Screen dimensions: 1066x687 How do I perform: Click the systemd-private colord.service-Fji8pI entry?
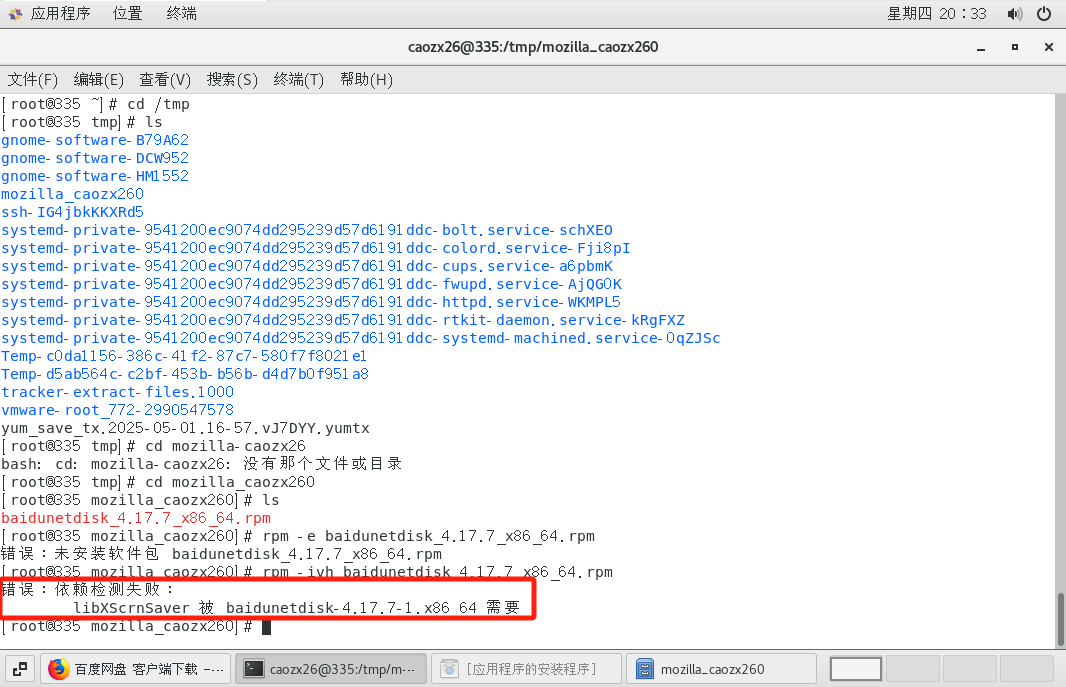tap(315, 248)
